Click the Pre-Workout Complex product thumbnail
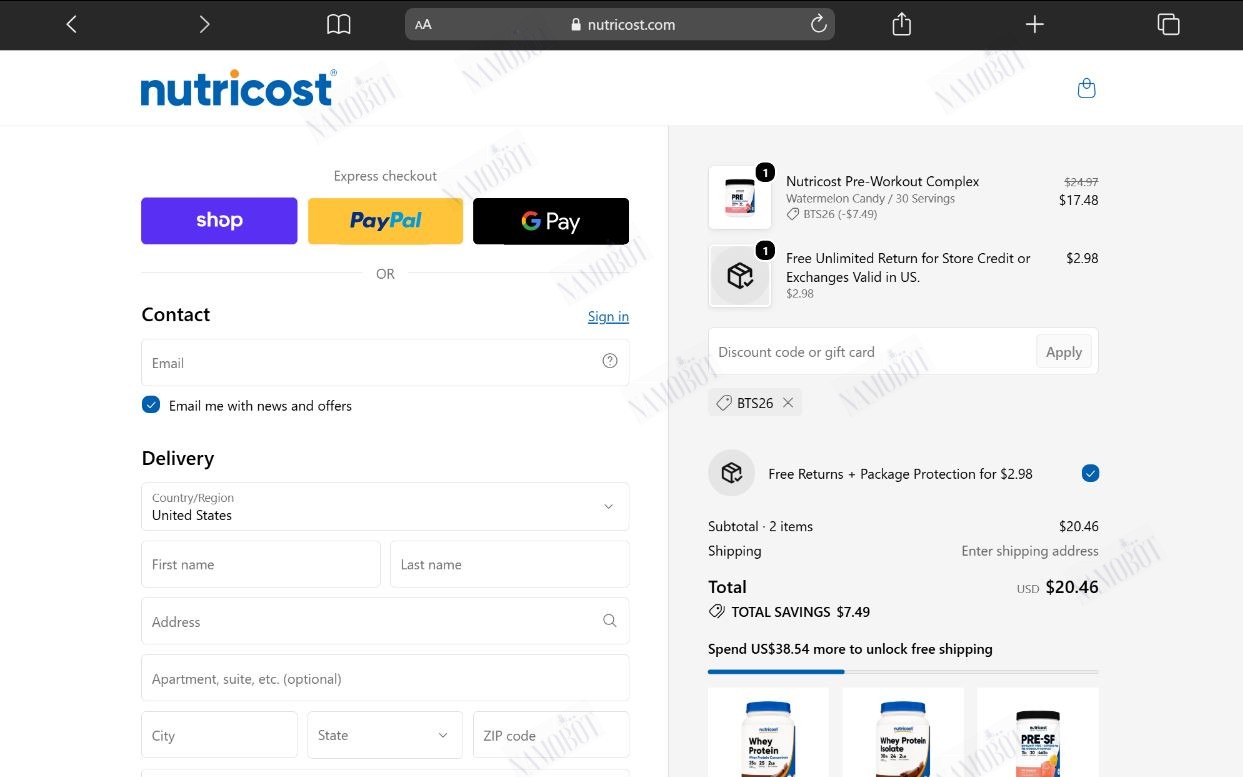 [x=740, y=198]
